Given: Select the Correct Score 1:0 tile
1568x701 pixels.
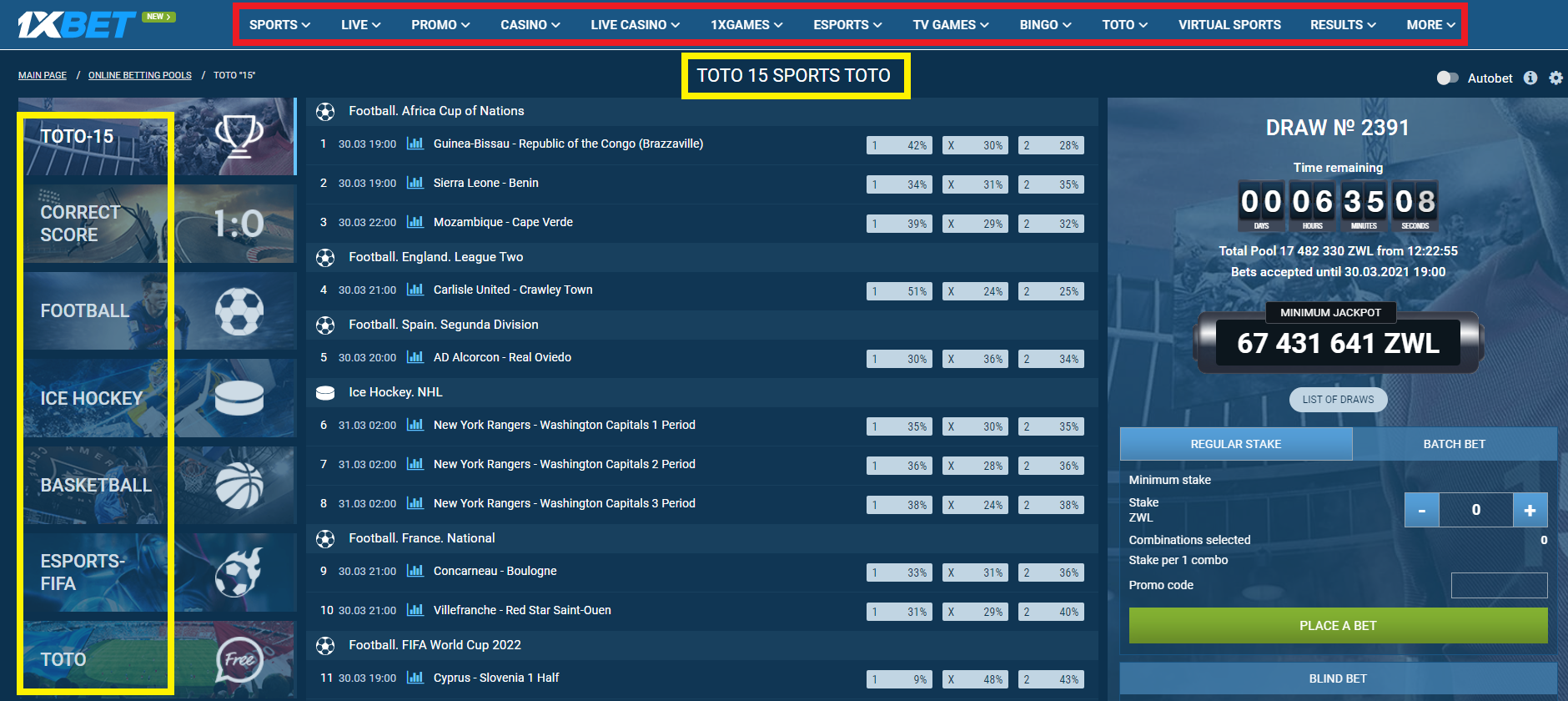Looking at the screenshot, I should [x=158, y=224].
